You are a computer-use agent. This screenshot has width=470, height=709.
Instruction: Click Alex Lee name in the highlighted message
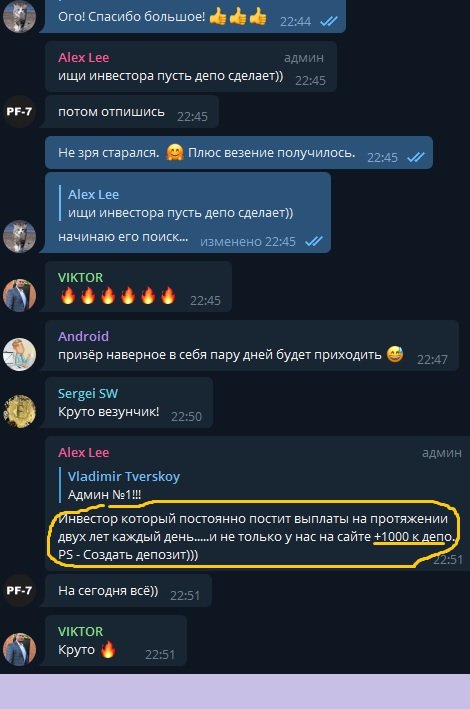pyautogui.click(x=84, y=452)
